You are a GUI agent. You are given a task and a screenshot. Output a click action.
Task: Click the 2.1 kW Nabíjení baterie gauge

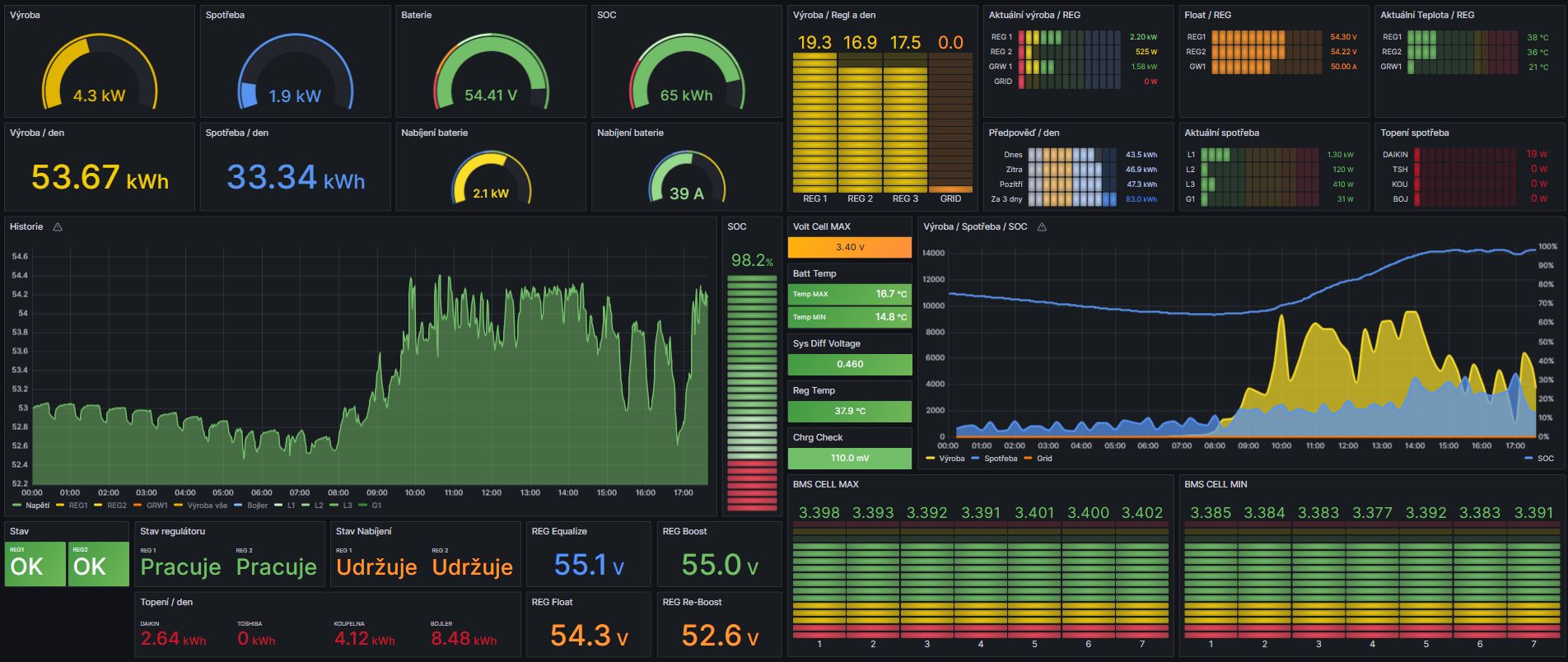[491, 177]
